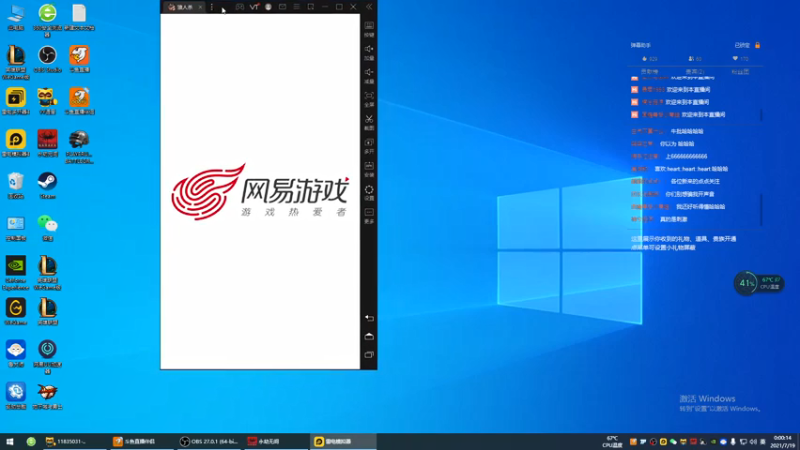The width and height of the screenshot is (800, 450).
Task: Switch to 雷电模拟器 on the taskbar
Action: (343, 441)
